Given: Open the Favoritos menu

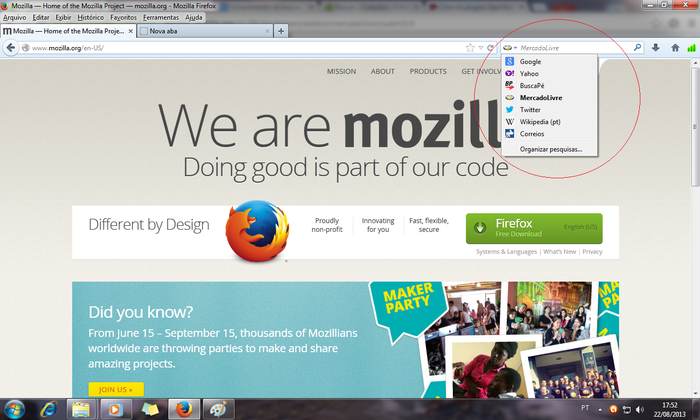Looking at the screenshot, I should [123, 17].
